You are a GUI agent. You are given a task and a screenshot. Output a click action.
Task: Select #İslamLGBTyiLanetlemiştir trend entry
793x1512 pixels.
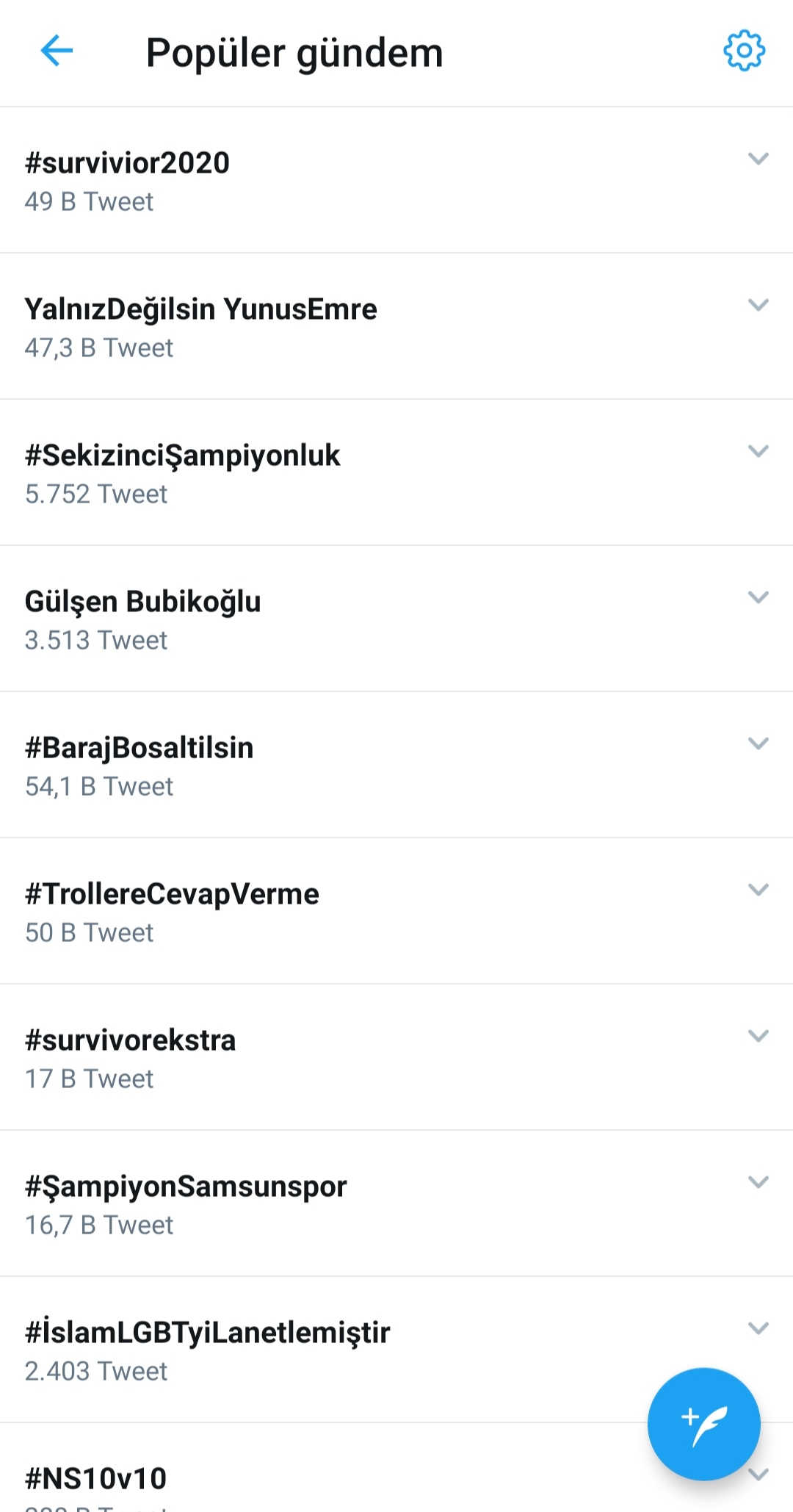pyautogui.click(x=396, y=1350)
